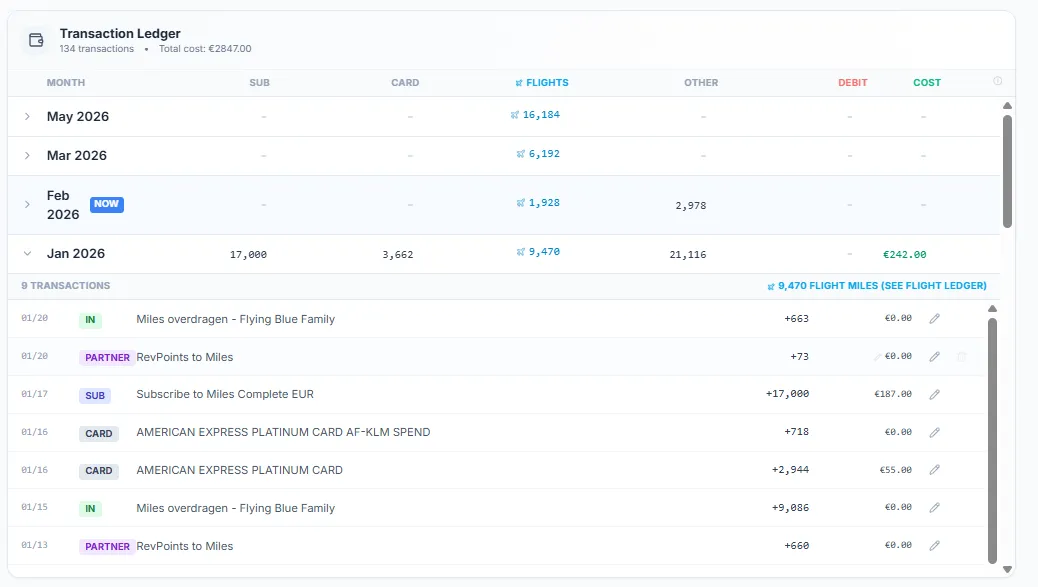Click the NOW badge on Feb 2026
This screenshot has width=1038, height=587.
point(106,203)
